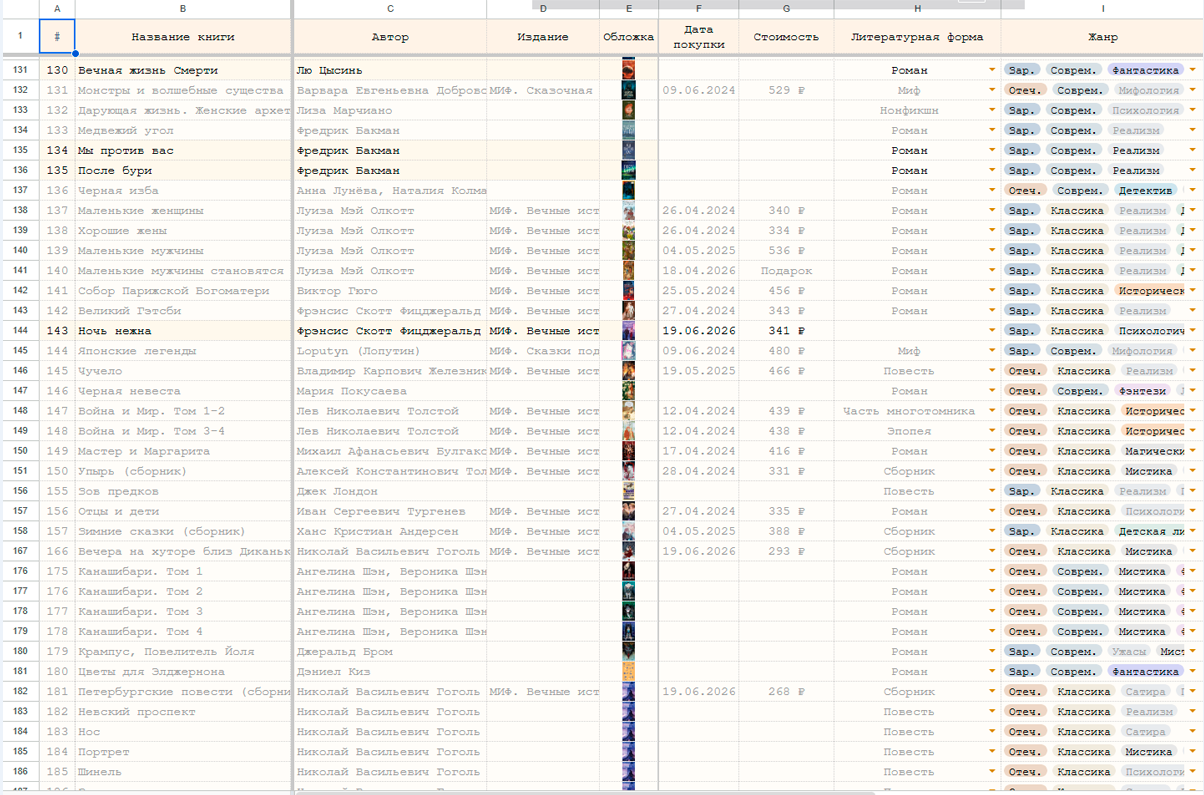1204x795 pixels.
Task: Click the Стоимость header cell
Action: pyautogui.click(x=786, y=37)
